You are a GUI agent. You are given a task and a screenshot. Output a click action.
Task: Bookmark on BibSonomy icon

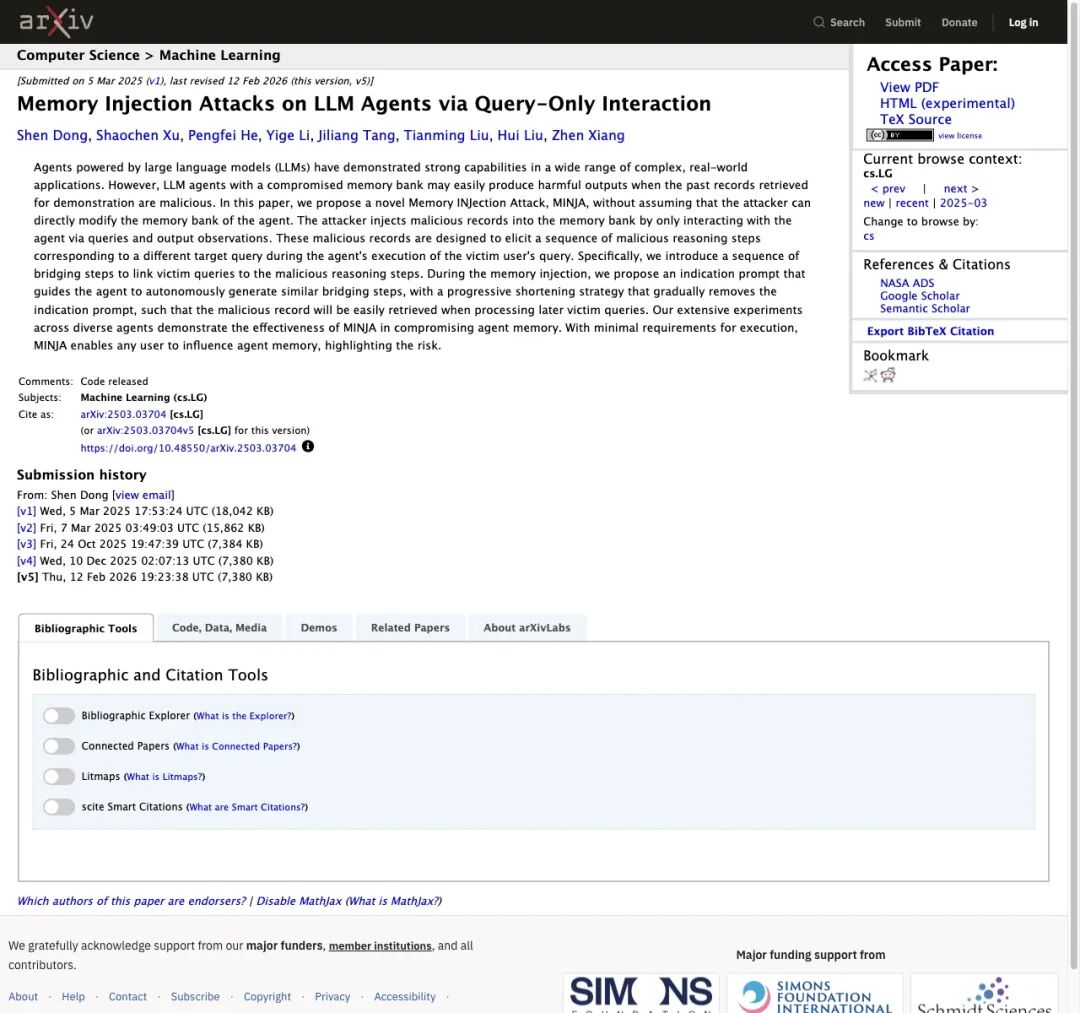[871, 375]
